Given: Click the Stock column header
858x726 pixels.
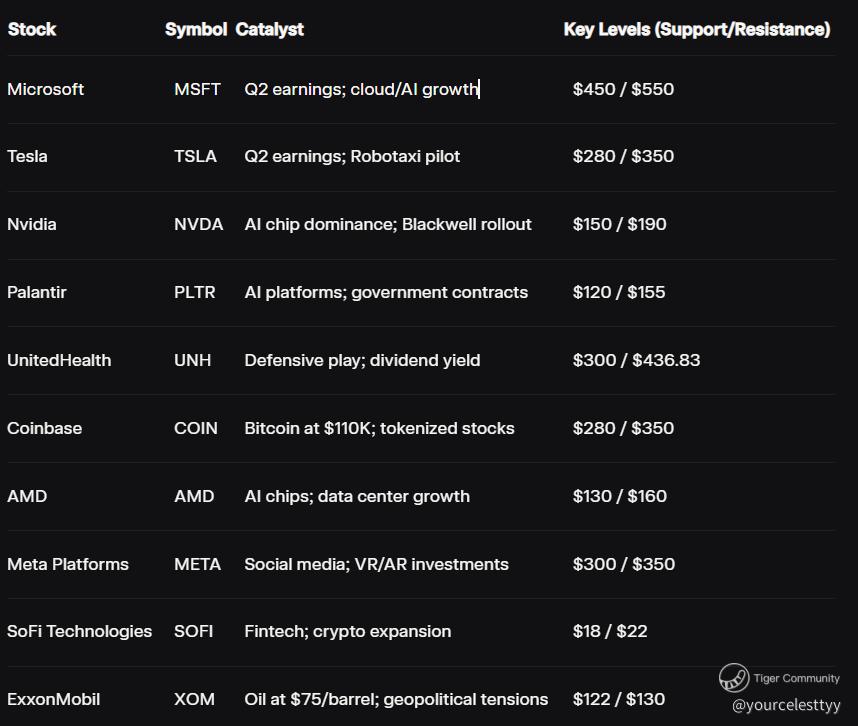Looking at the screenshot, I should click(32, 29).
